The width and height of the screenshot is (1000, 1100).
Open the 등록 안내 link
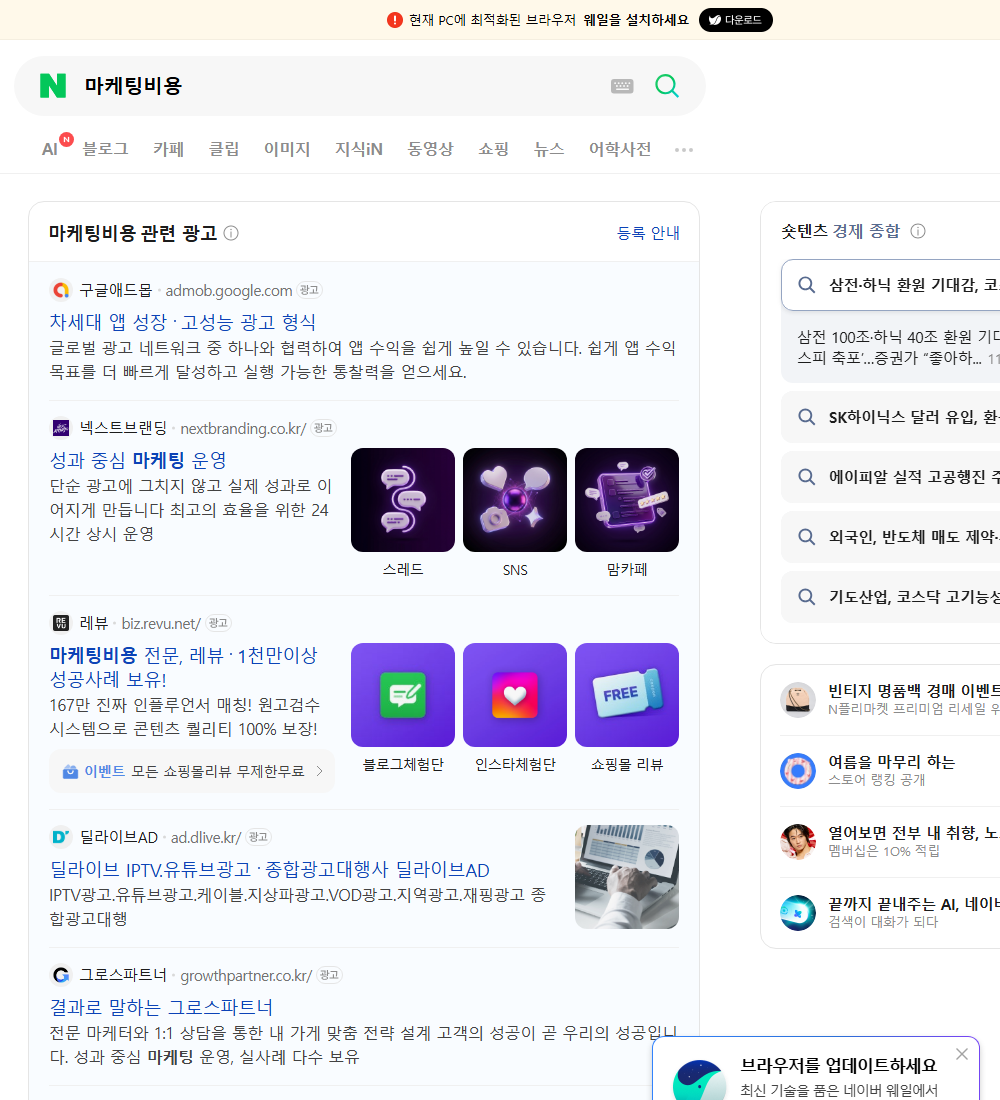648,233
